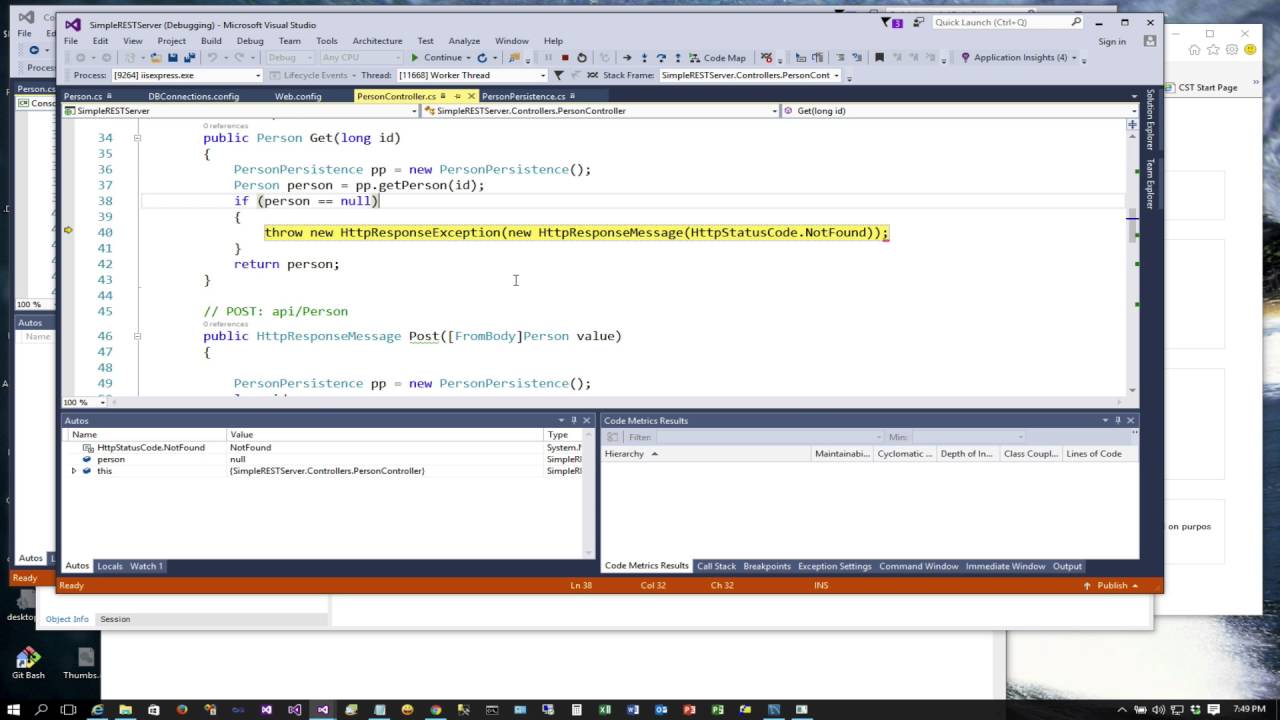
Task: Click the current statement yellow arrow in margin
Action: point(68,231)
